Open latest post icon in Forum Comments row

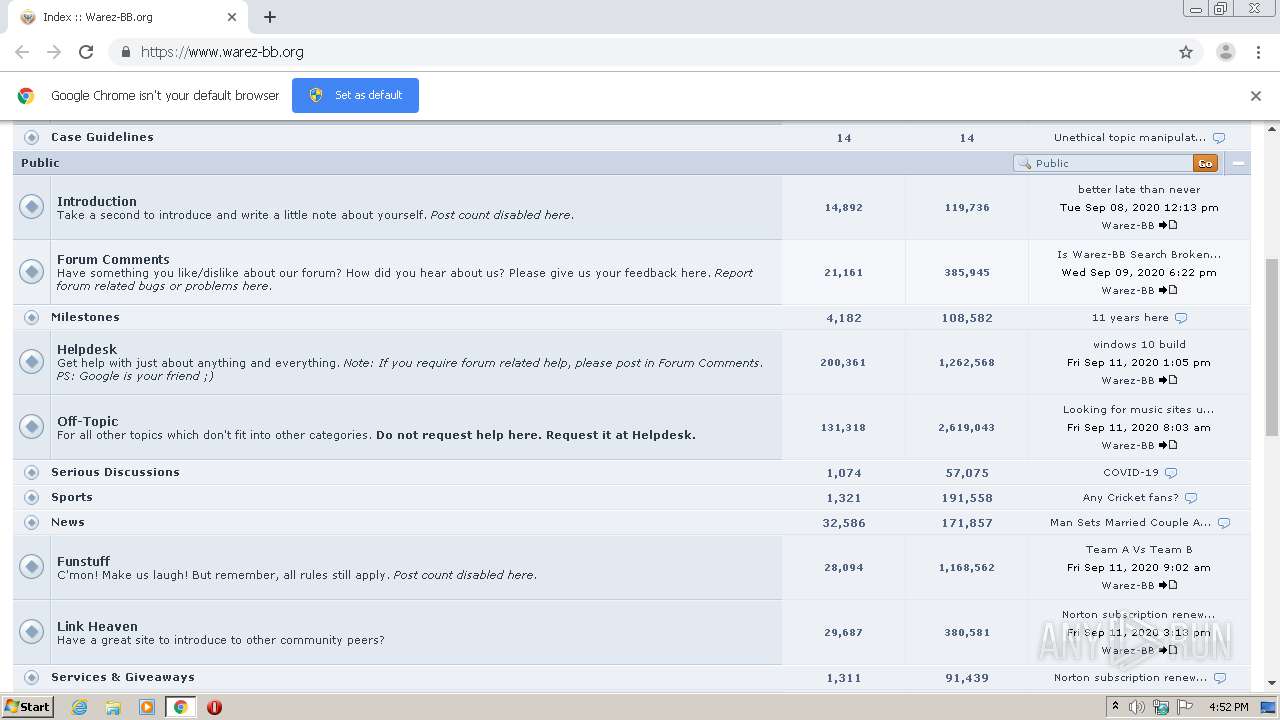coord(1168,290)
